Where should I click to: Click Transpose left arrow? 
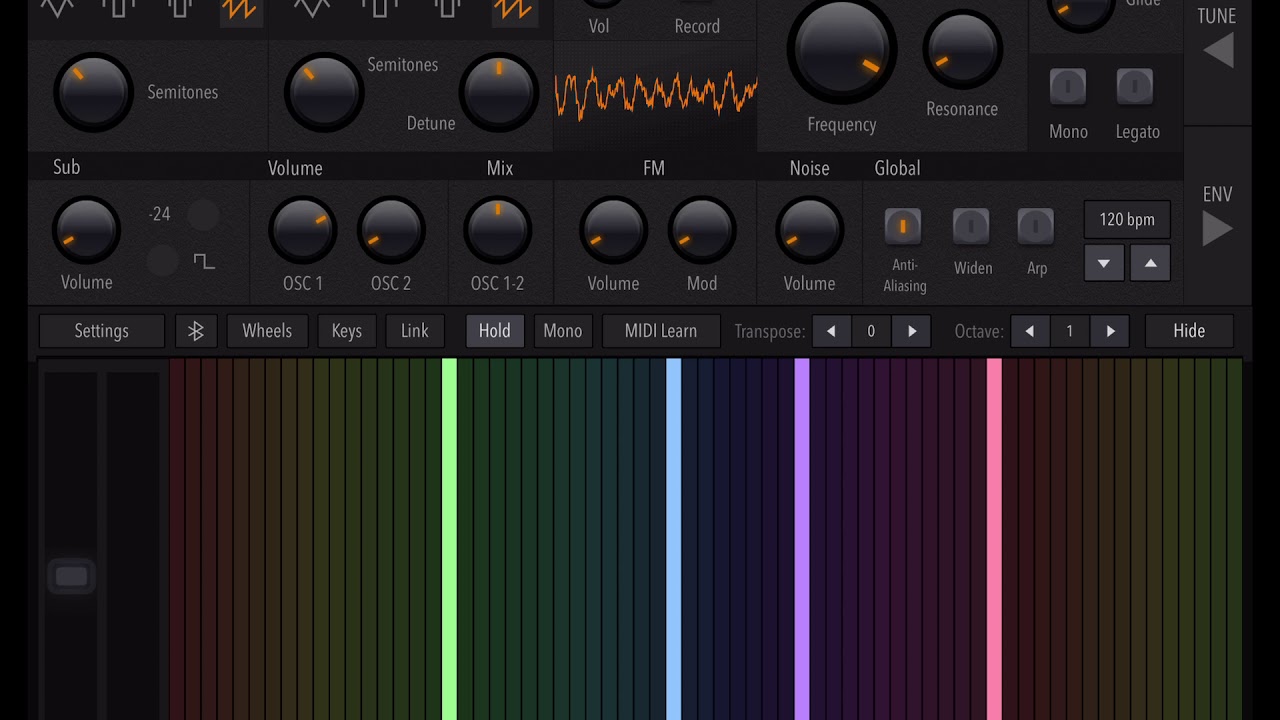tap(831, 331)
